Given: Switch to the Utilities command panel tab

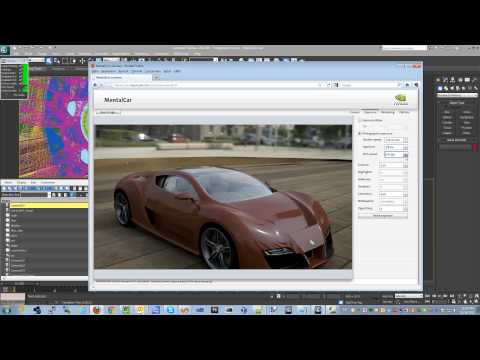Looking at the screenshot, I should [475, 80].
